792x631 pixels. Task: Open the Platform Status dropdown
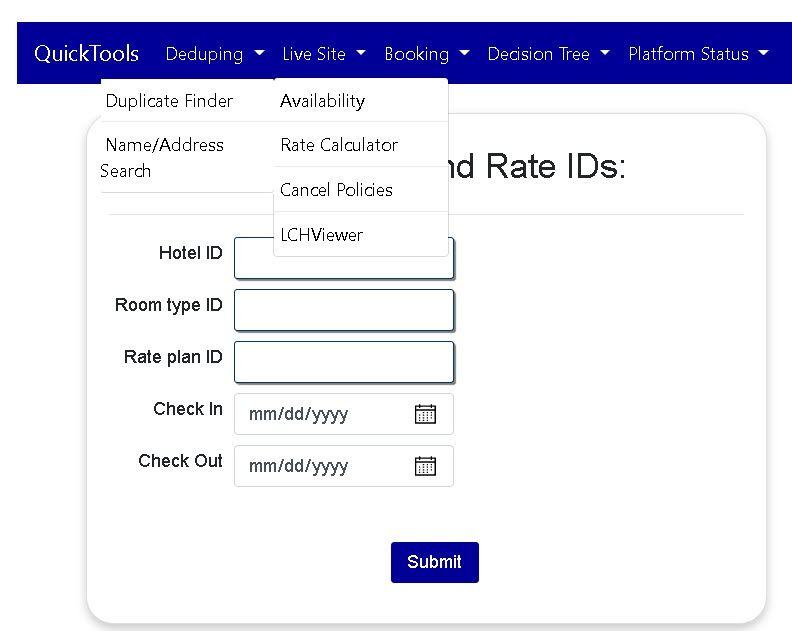(698, 54)
